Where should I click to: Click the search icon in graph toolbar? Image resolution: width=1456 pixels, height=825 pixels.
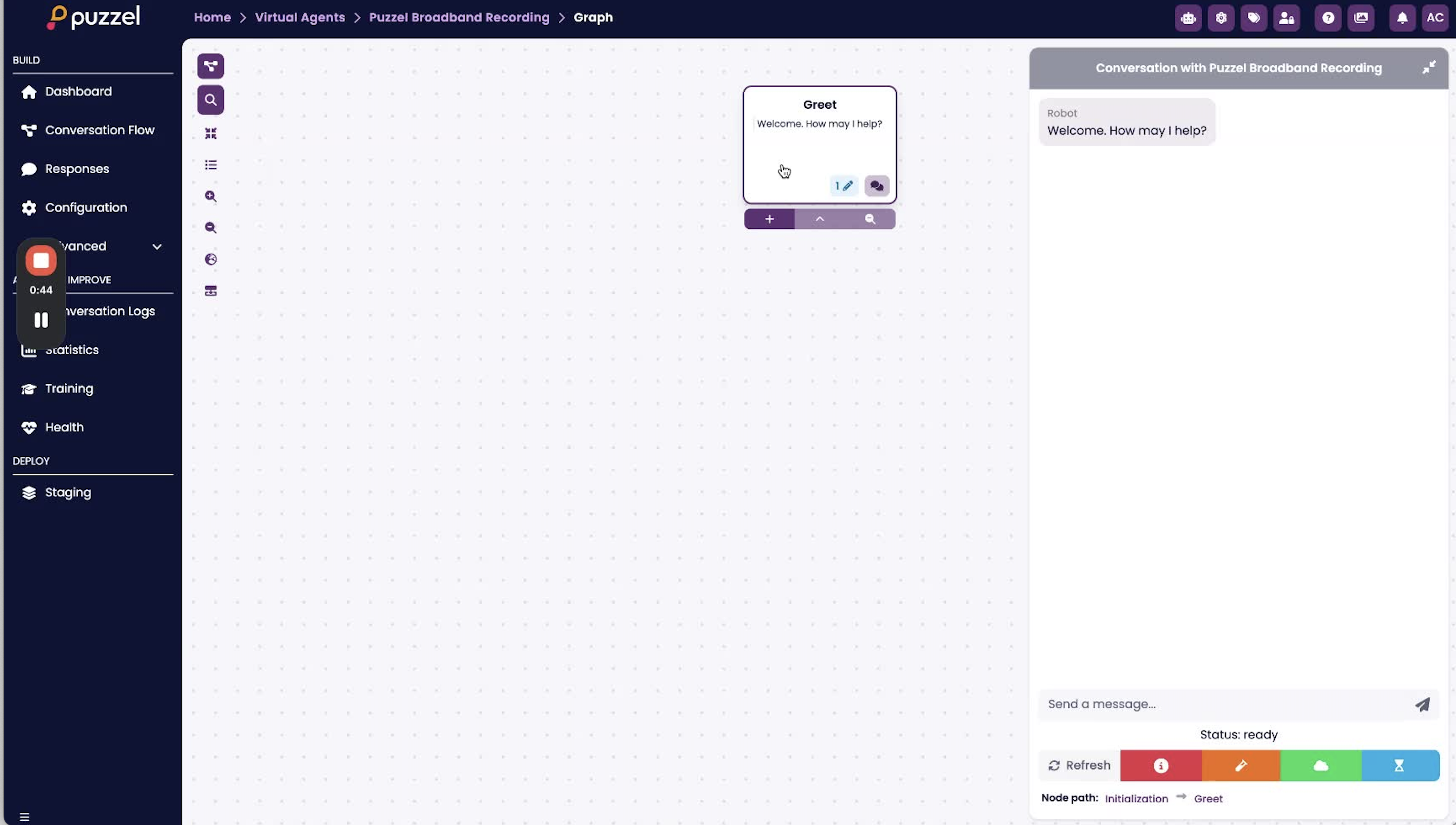pos(210,100)
